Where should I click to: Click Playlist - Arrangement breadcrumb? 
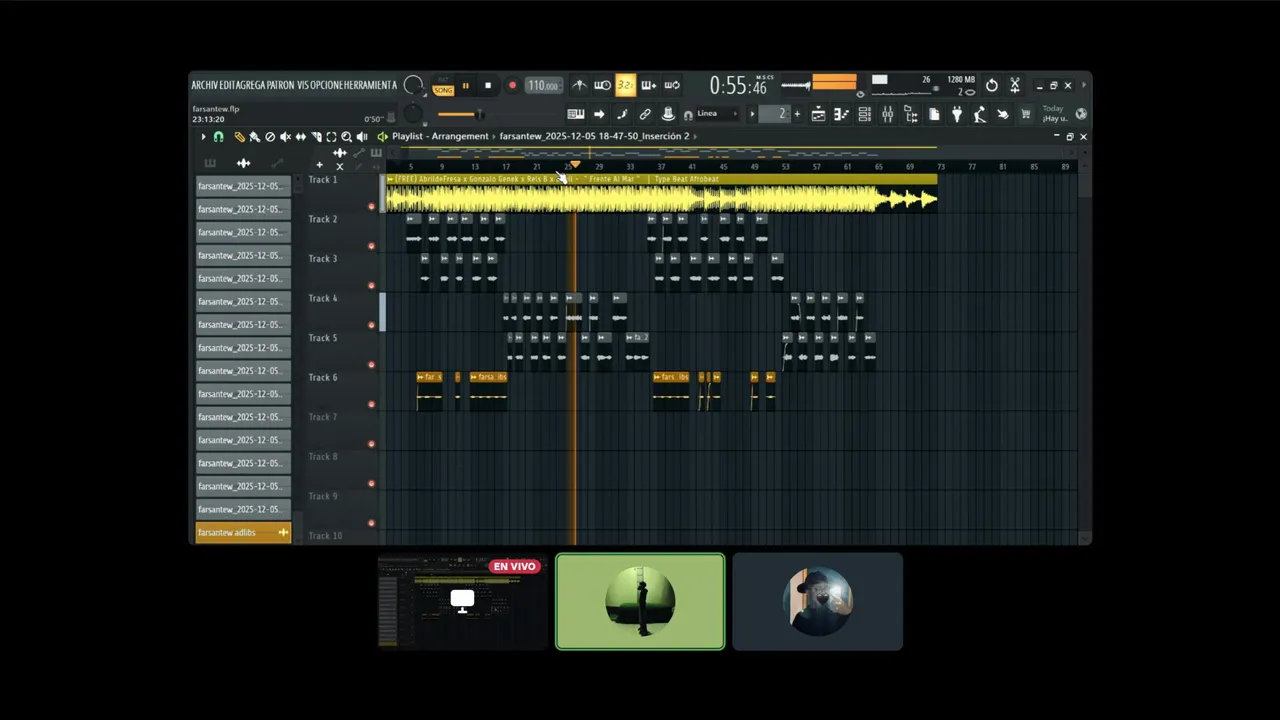coord(440,136)
